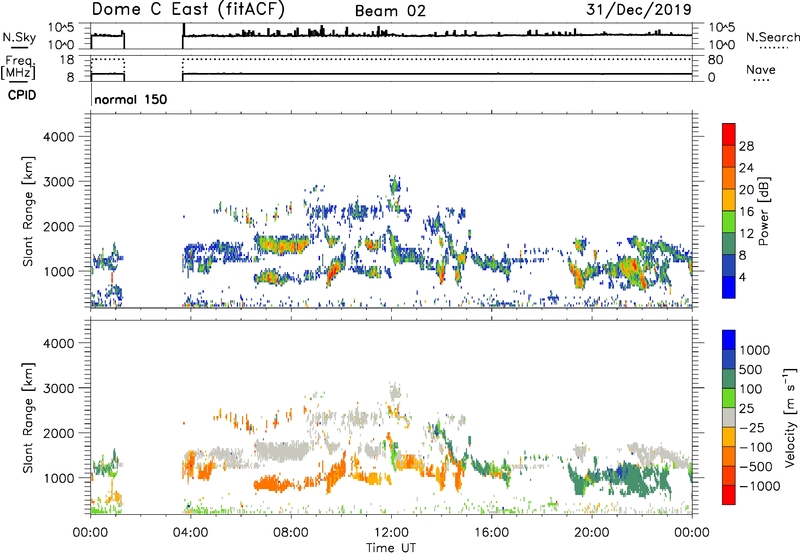Screen dimensions: 800x554
Task: Click the 'Freq. [MHz]' label
Action: (18, 67)
